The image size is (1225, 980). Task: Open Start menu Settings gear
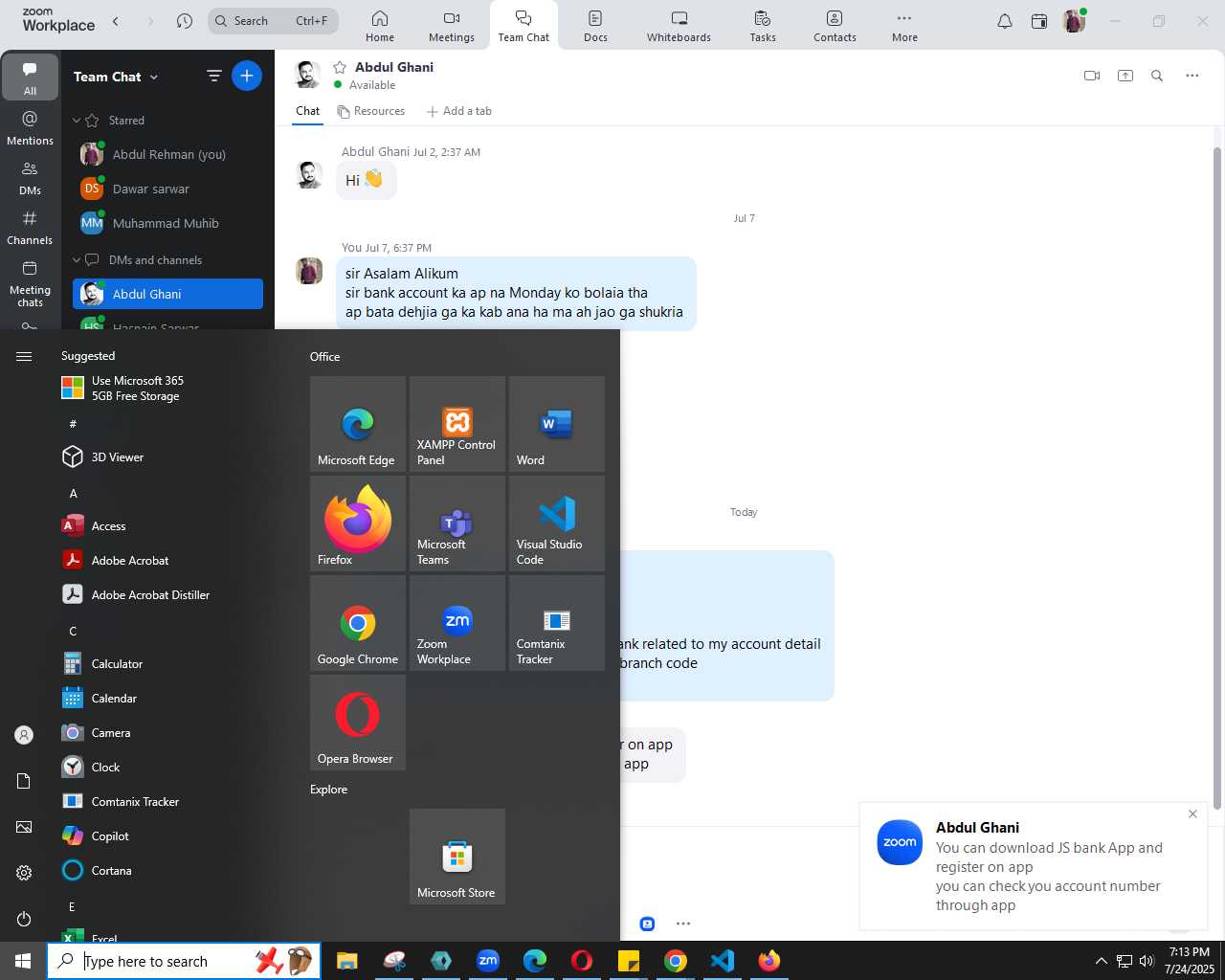pos(24,873)
